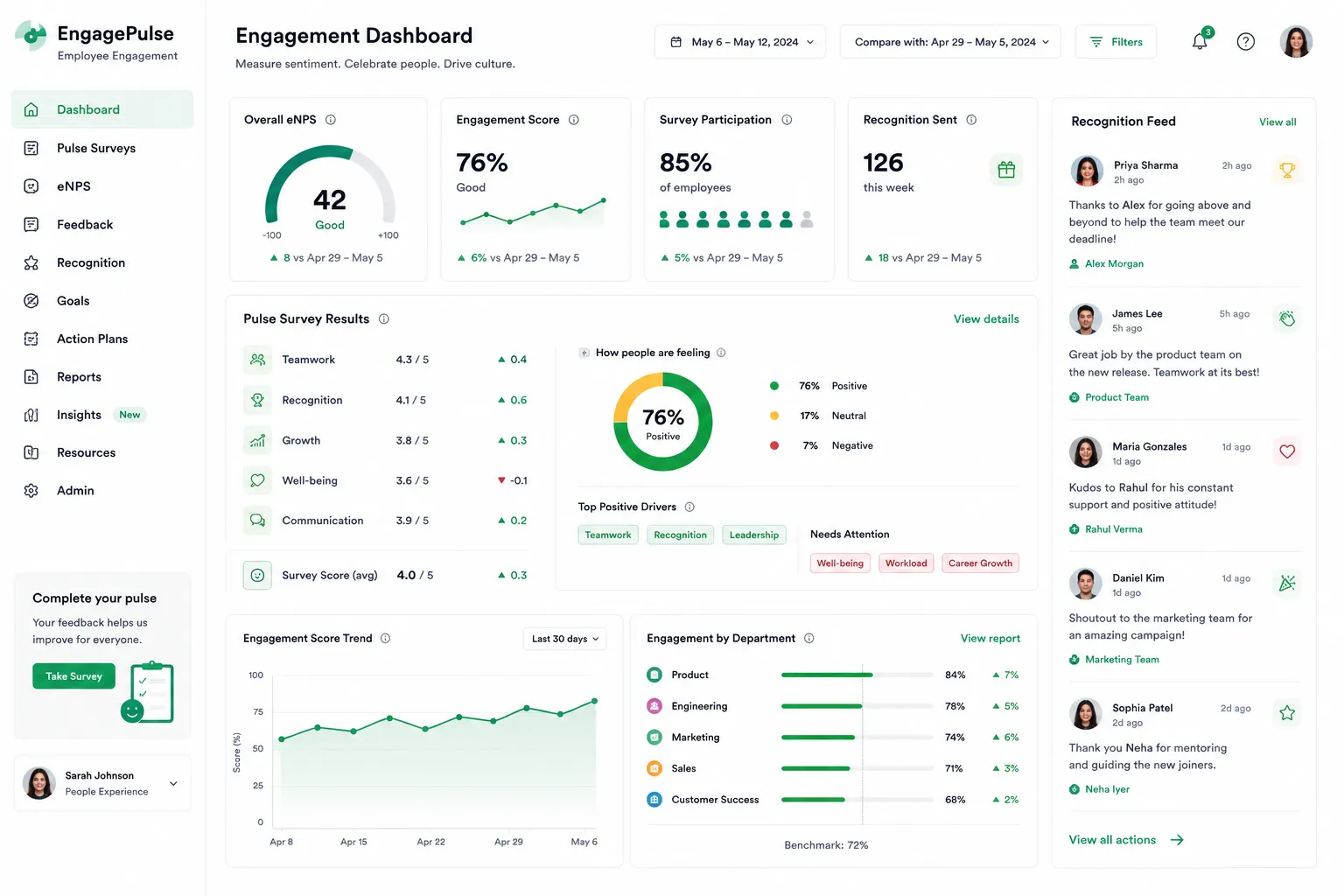Click the Teamwork positive driver tag

(x=608, y=535)
